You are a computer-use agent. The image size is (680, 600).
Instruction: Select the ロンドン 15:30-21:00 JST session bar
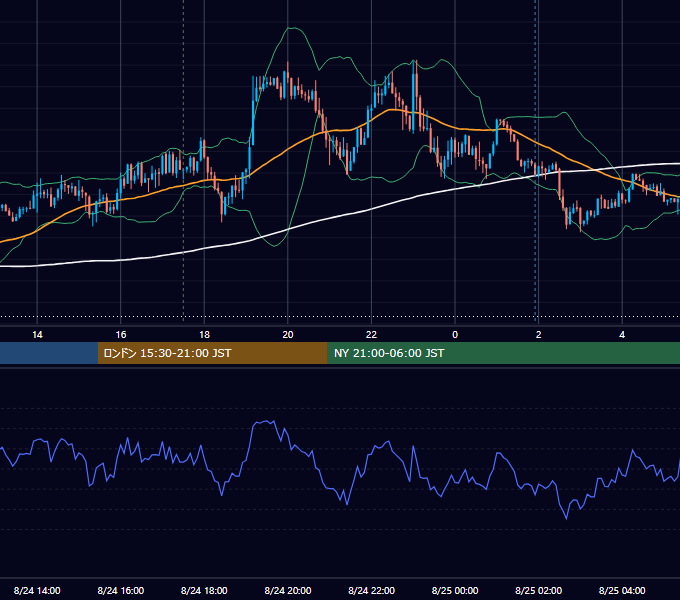click(x=212, y=353)
